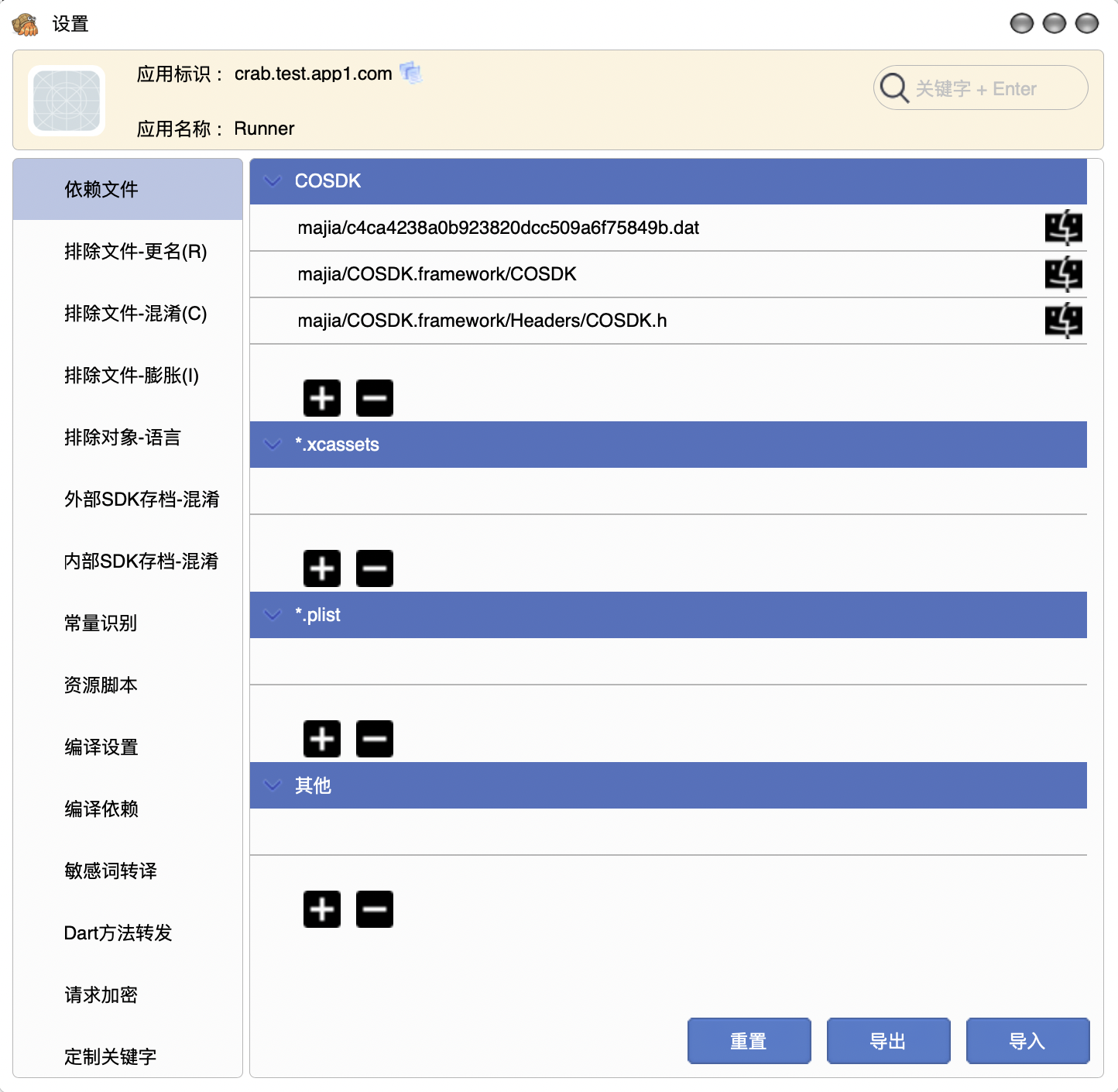Viewport: 1118px width, 1092px height.
Task: Remove a file under COSDK section
Action: 375,398
